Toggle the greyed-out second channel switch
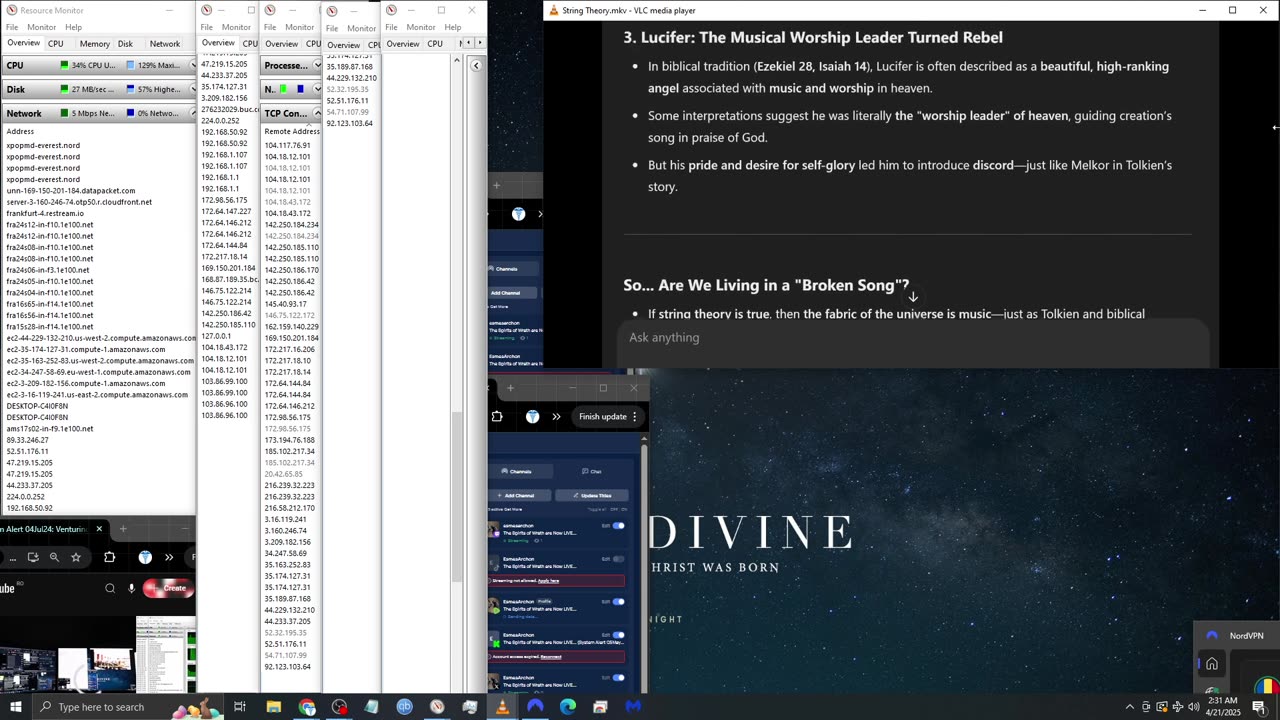Screen dimensions: 1280x720 (x=618, y=559)
